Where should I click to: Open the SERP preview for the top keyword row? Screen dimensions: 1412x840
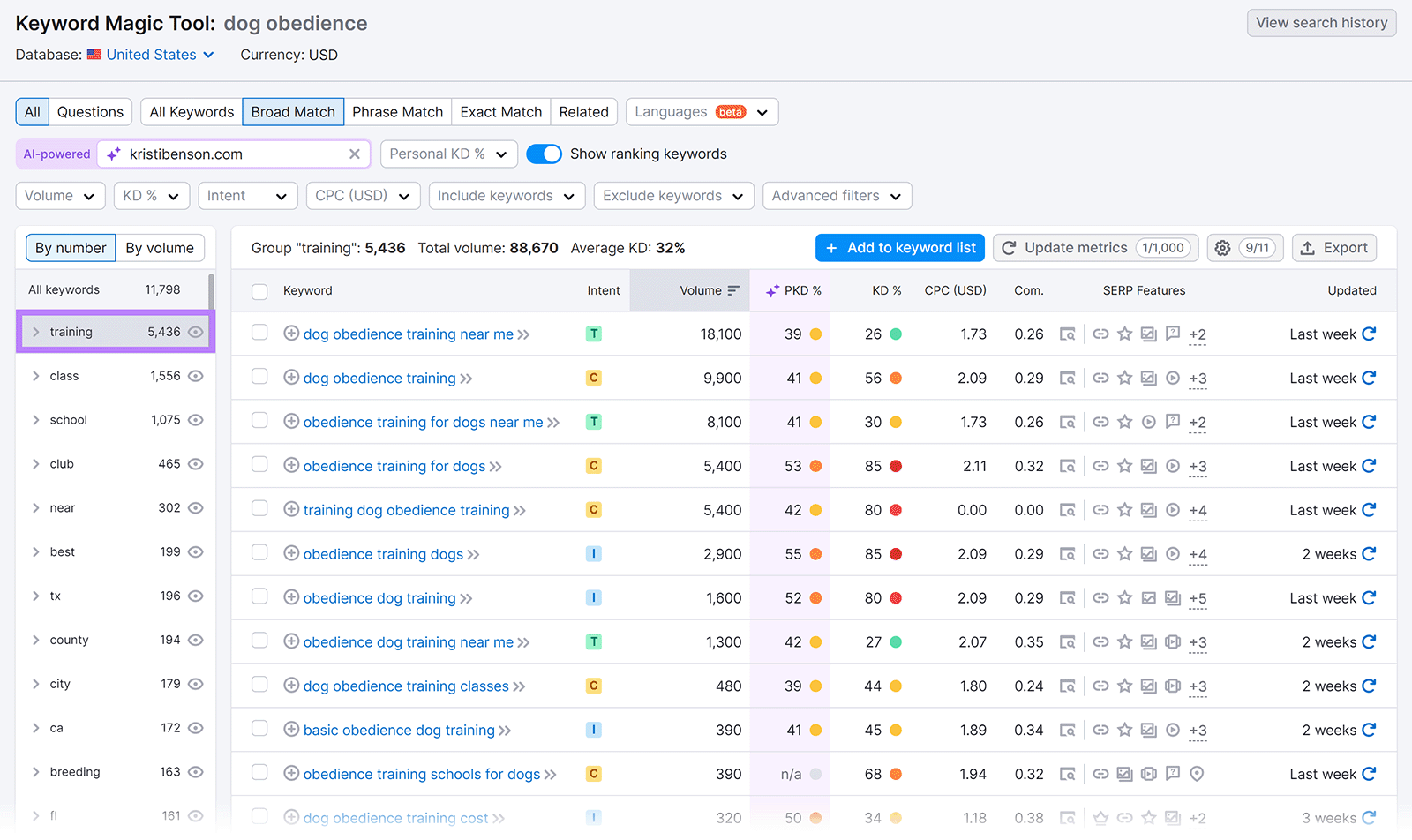point(1068,334)
